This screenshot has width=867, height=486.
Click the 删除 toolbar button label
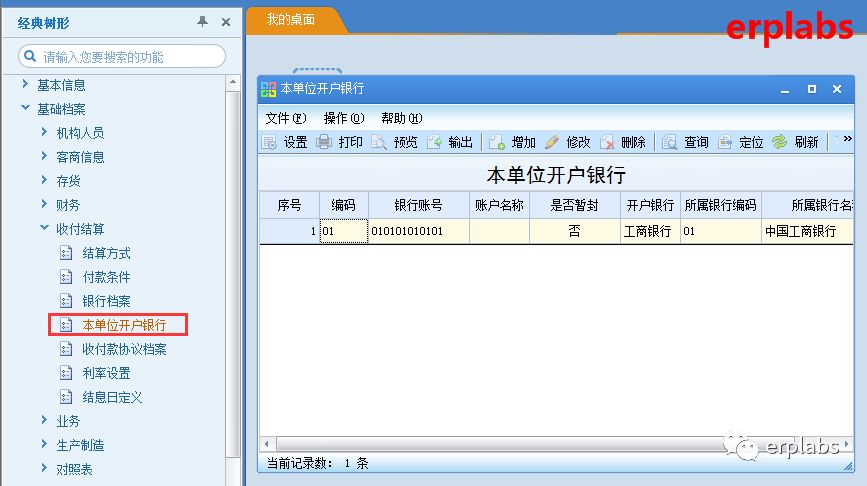pyautogui.click(x=633, y=143)
